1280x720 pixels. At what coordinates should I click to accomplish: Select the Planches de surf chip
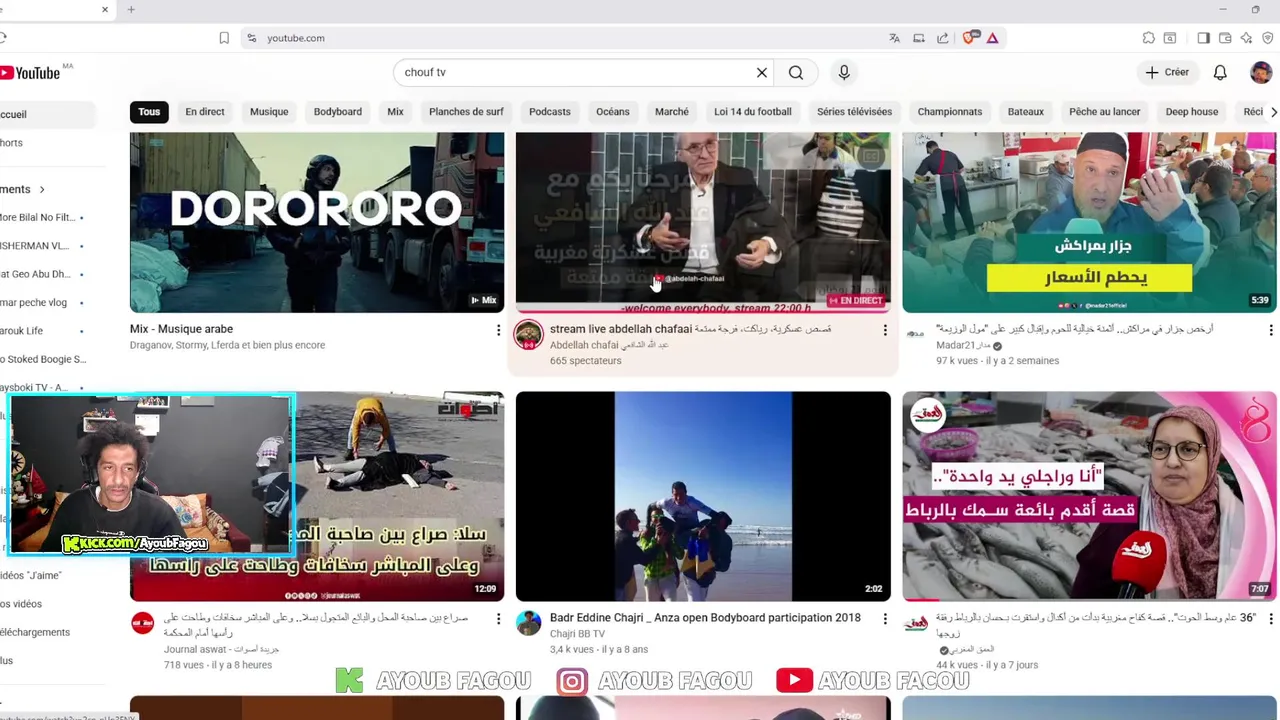pos(466,112)
